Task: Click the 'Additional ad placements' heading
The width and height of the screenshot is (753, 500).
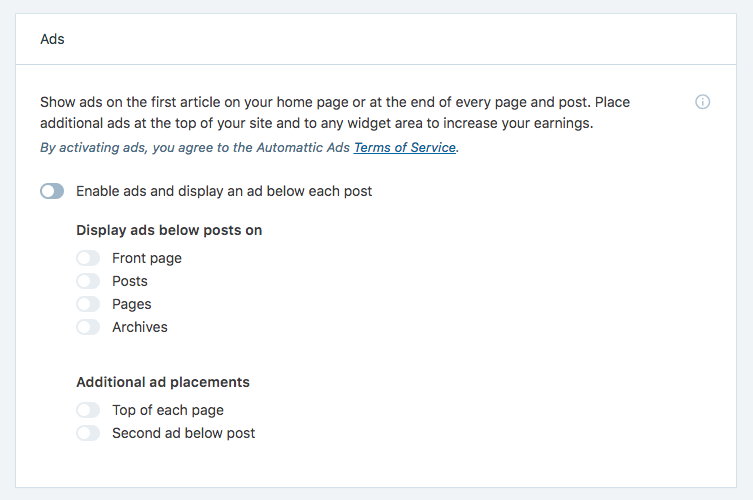Action: tap(163, 382)
